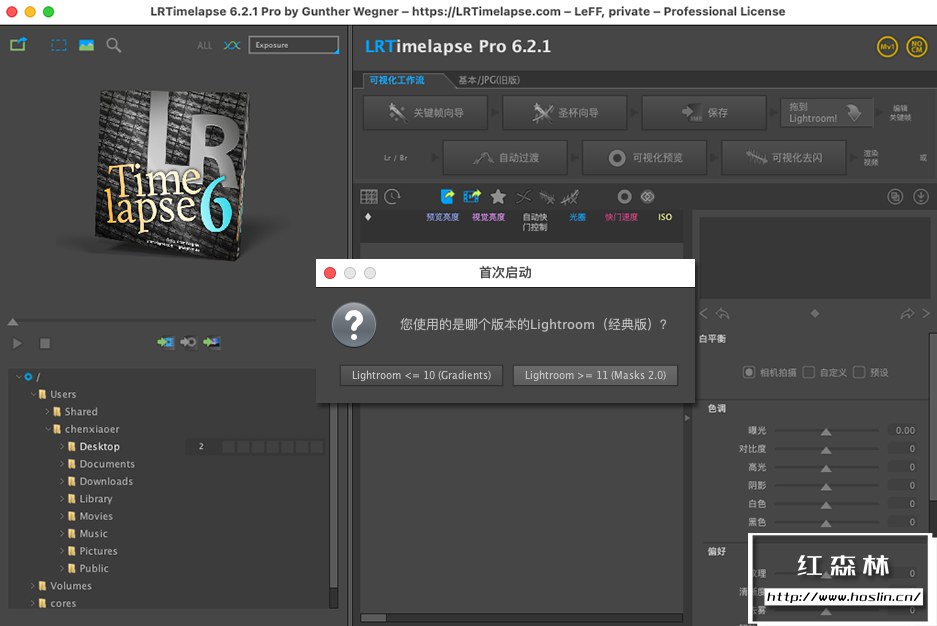937x626 pixels.
Task: Click the 曝光 value field 0.00
Action: (904, 431)
